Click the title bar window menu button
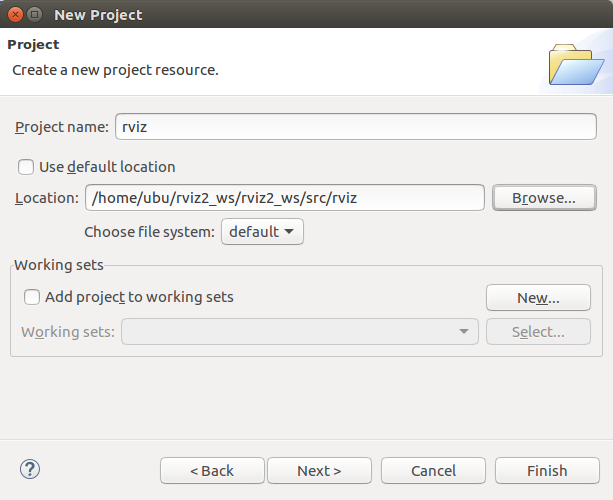Viewport: 613px width, 500px height. click(x=35, y=15)
